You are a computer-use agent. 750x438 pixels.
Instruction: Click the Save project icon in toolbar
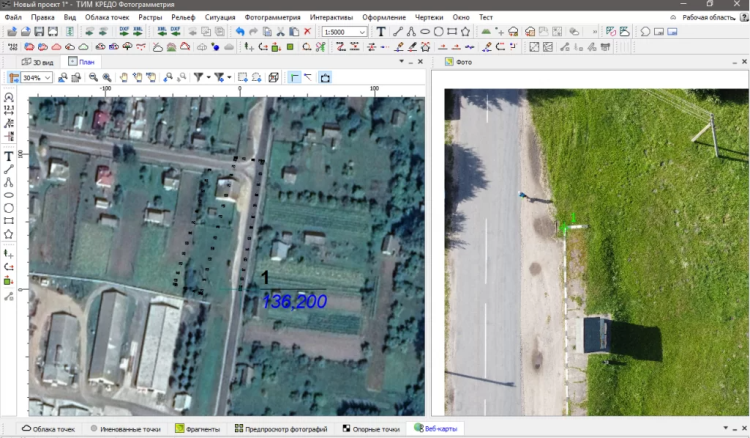(x=38, y=32)
